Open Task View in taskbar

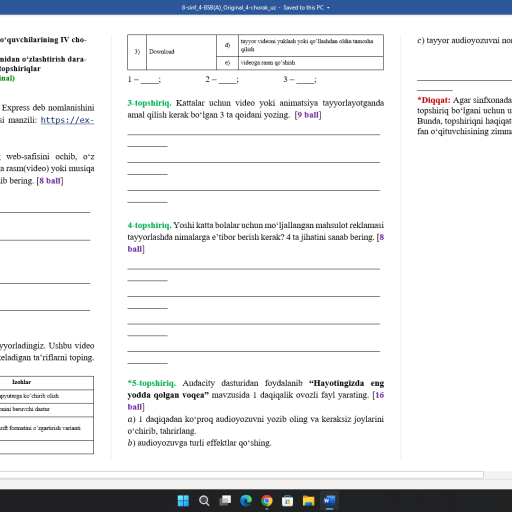[225, 500]
